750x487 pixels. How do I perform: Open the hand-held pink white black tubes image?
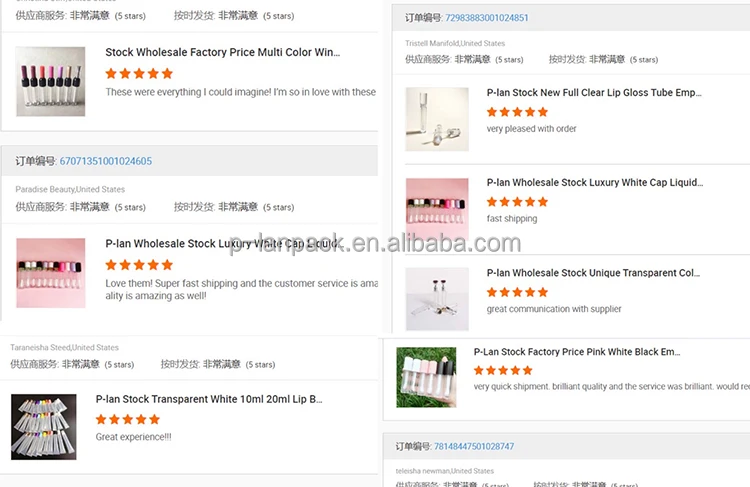click(x=426, y=377)
